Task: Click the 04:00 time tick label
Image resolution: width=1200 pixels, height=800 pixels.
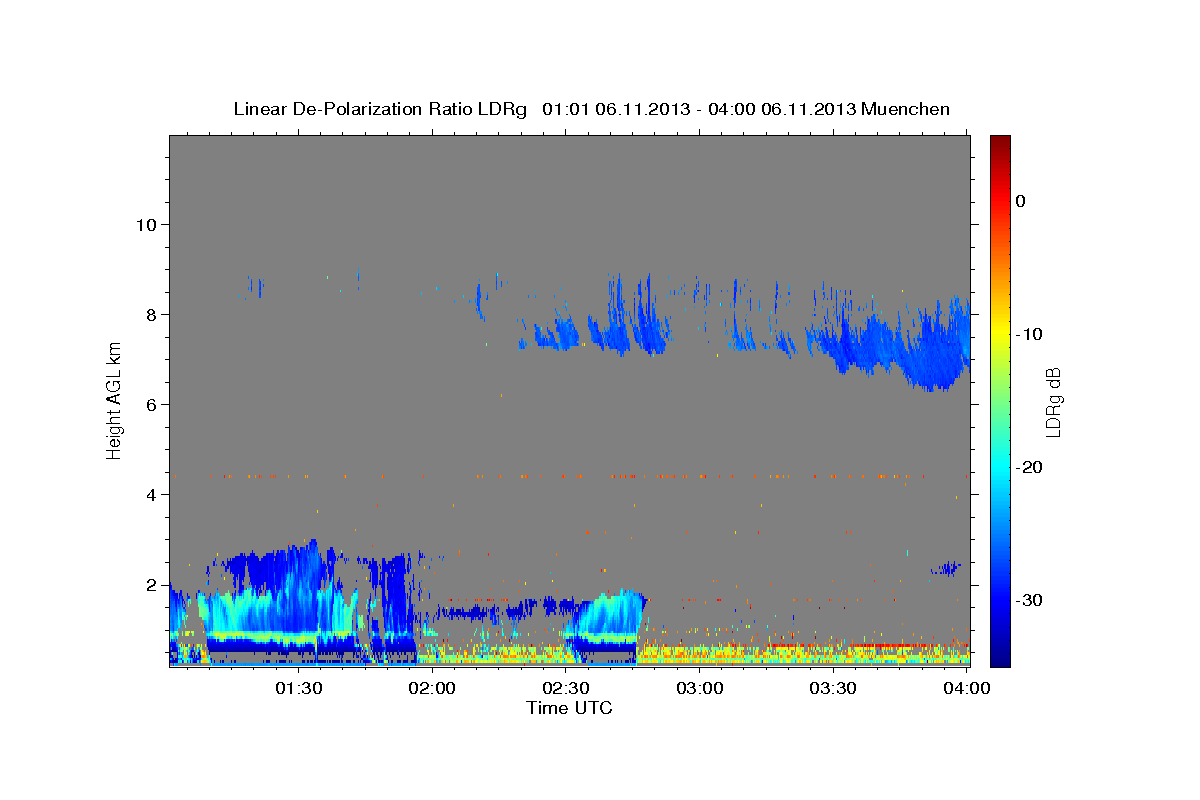Action: coord(967,688)
